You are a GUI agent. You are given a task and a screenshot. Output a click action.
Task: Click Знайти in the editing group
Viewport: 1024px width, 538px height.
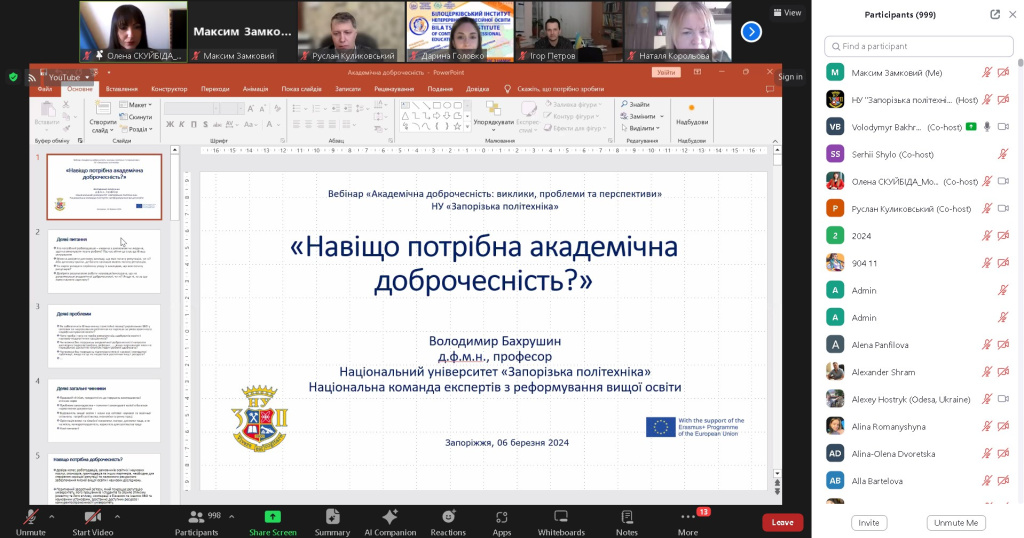point(635,104)
